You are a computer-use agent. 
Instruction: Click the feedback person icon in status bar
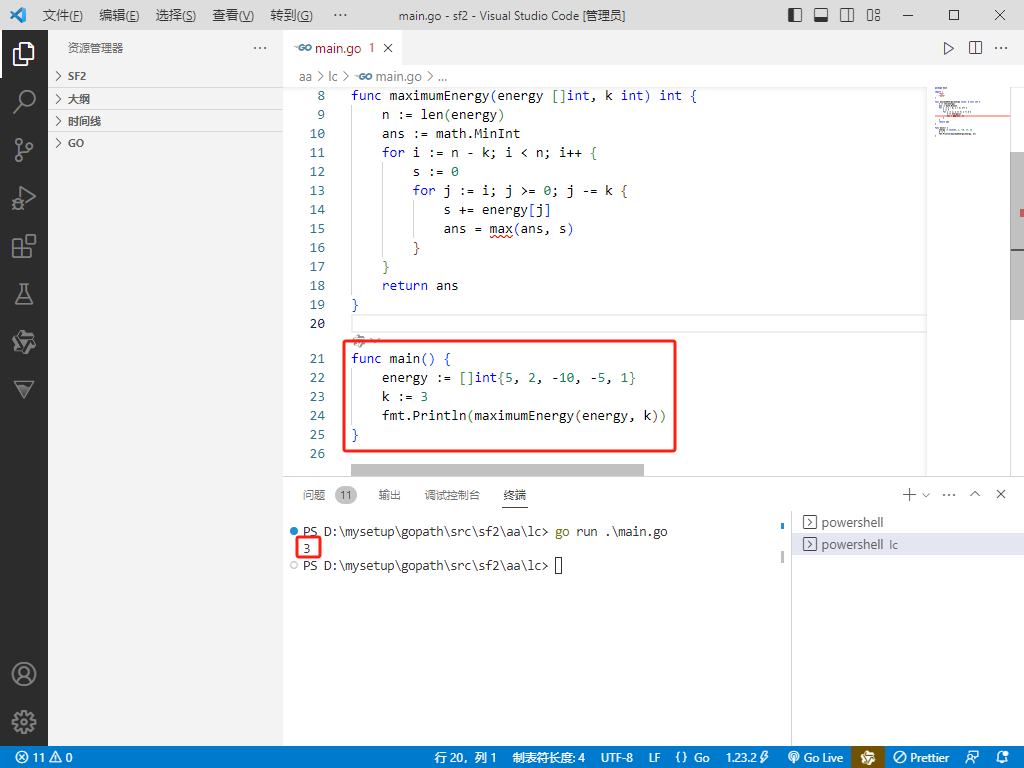click(x=972, y=758)
